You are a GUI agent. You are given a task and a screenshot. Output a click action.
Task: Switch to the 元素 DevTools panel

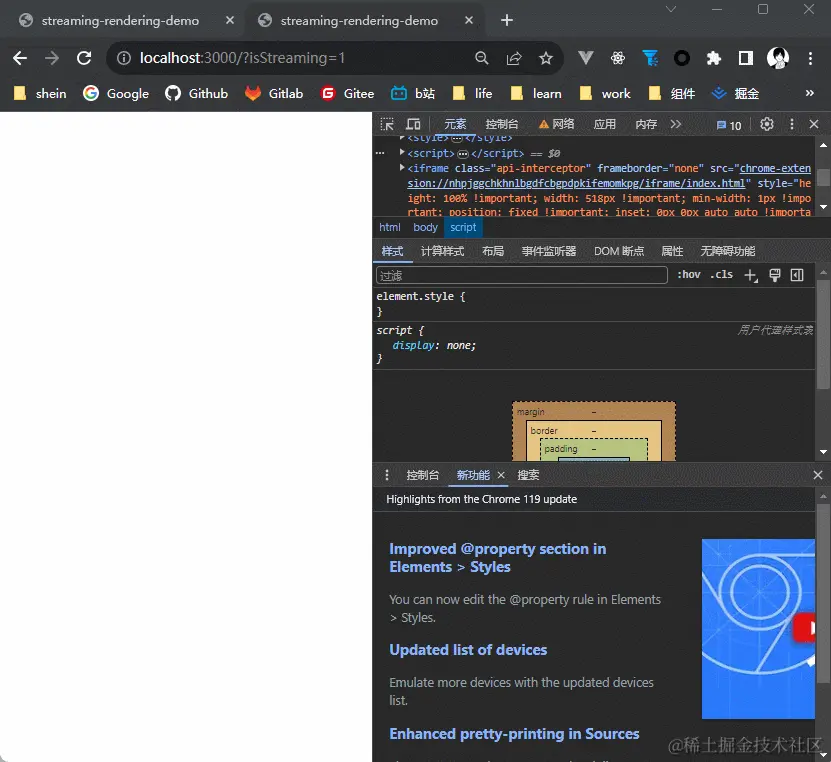coord(455,125)
